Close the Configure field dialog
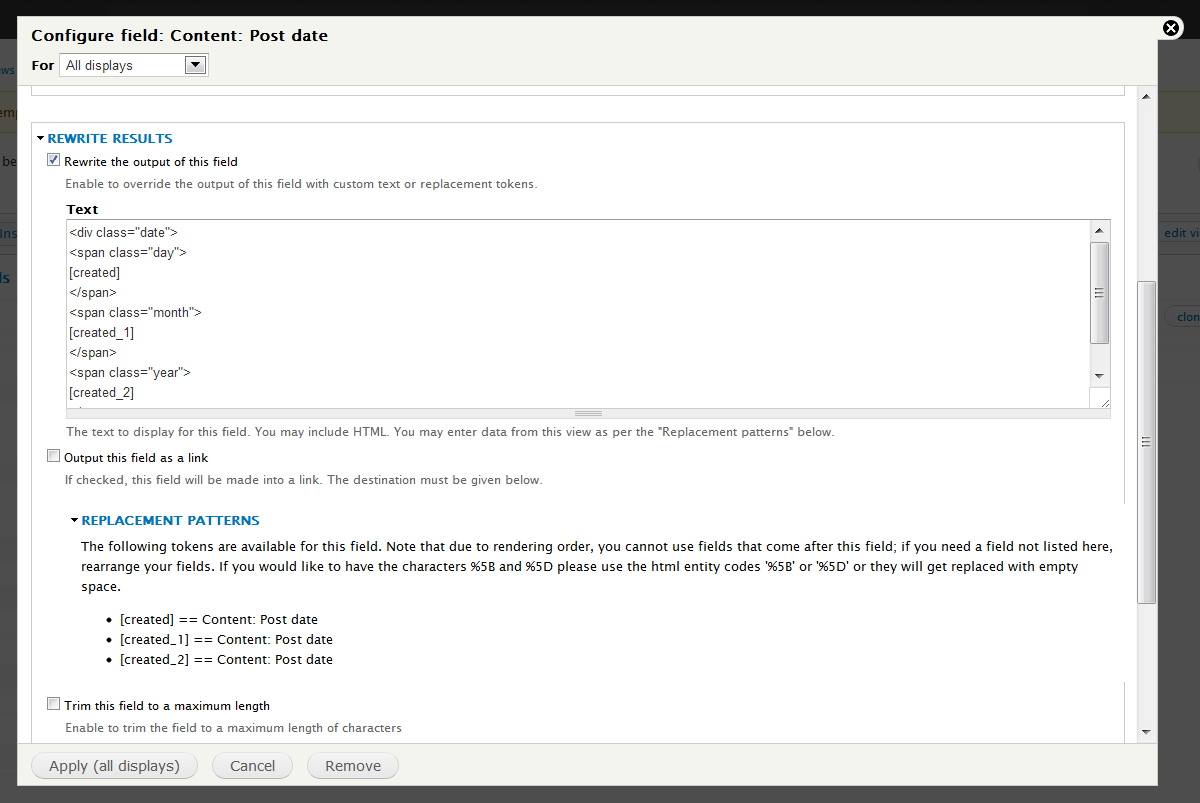This screenshot has height=803, width=1200. click(x=1172, y=28)
